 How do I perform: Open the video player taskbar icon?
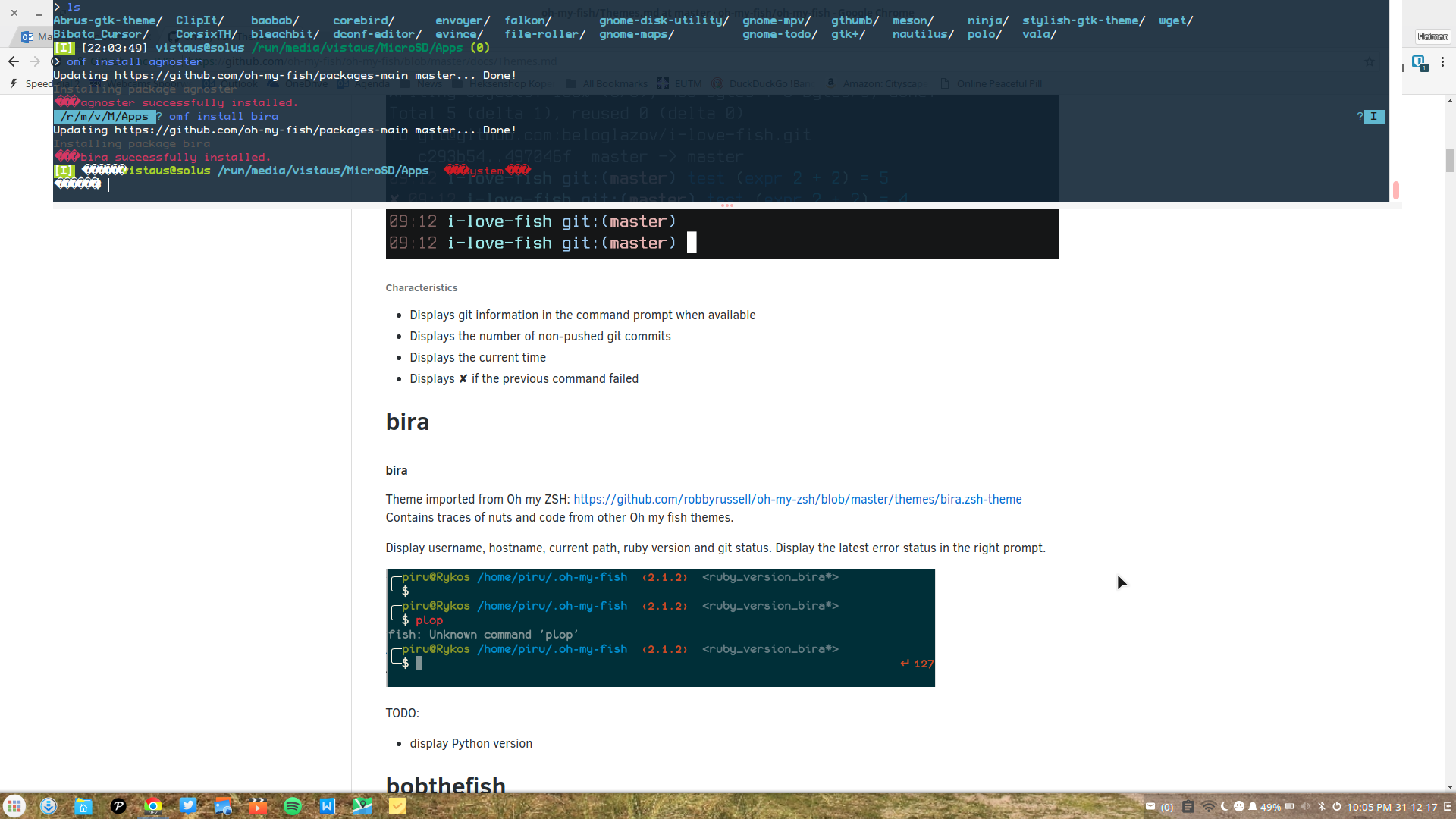(258, 806)
